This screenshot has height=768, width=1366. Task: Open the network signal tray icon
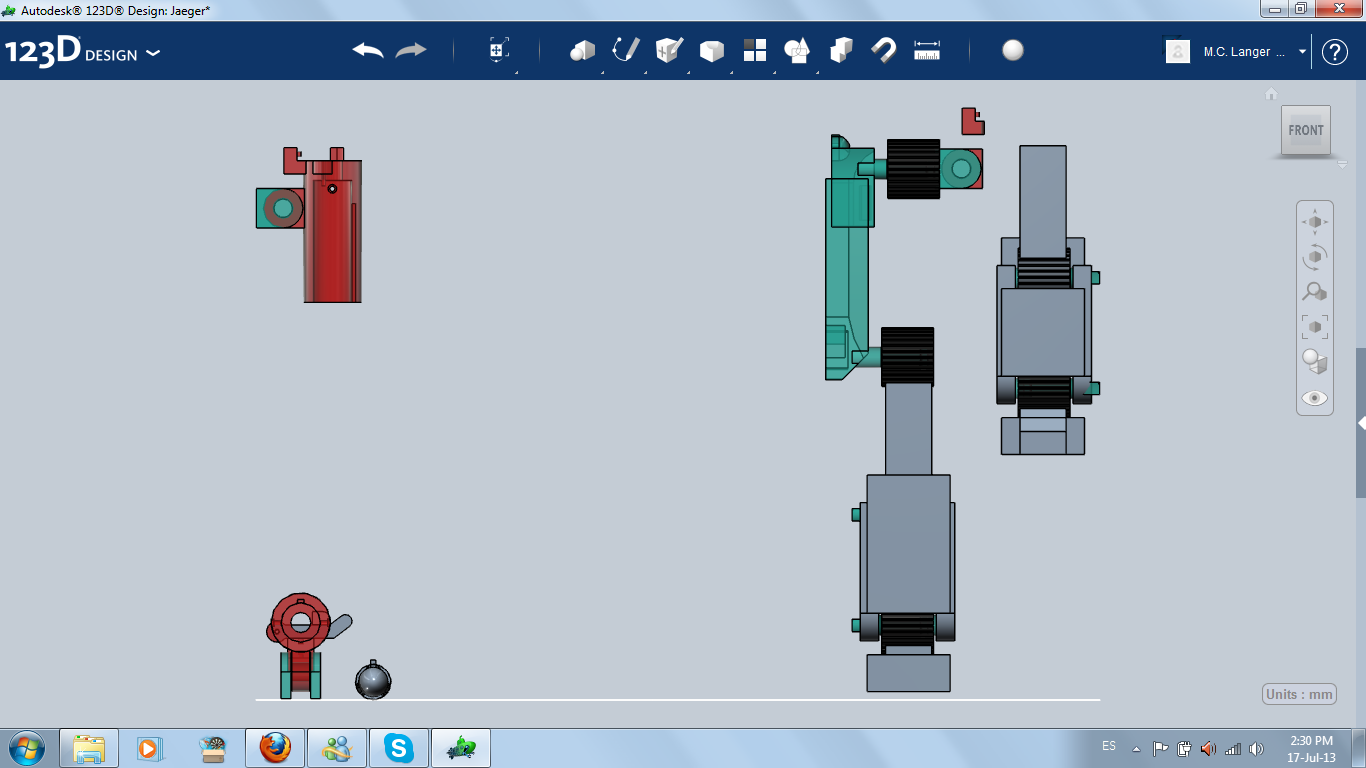pyautogui.click(x=1233, y=748)
